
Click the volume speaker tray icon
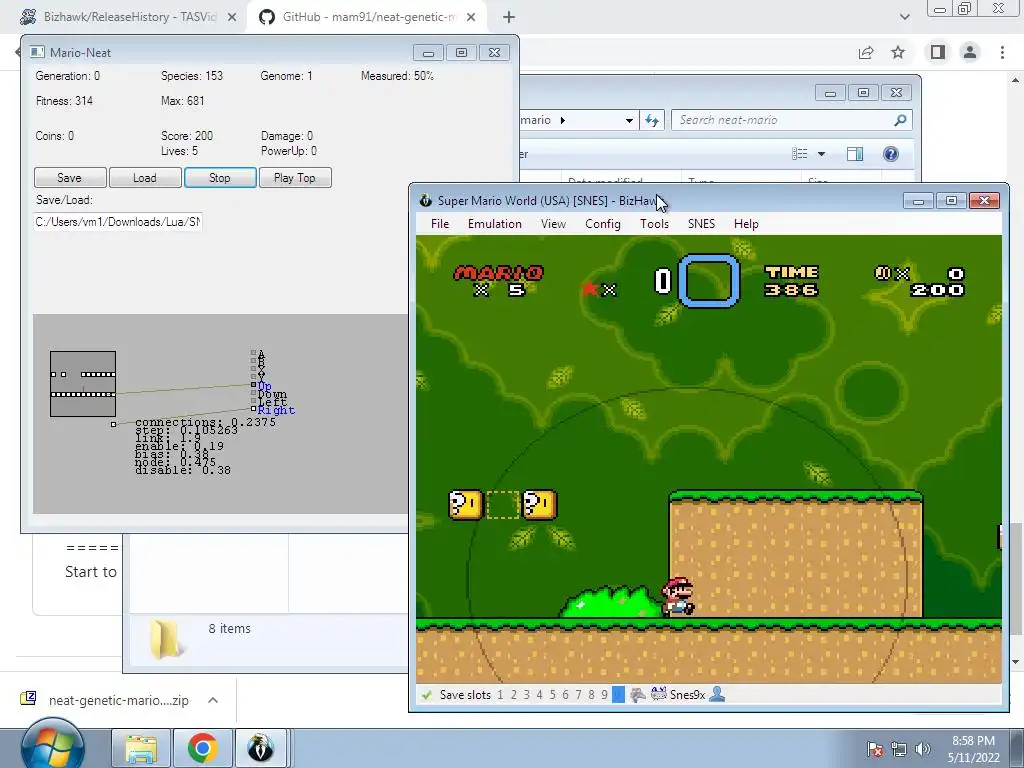click(923, 749)
